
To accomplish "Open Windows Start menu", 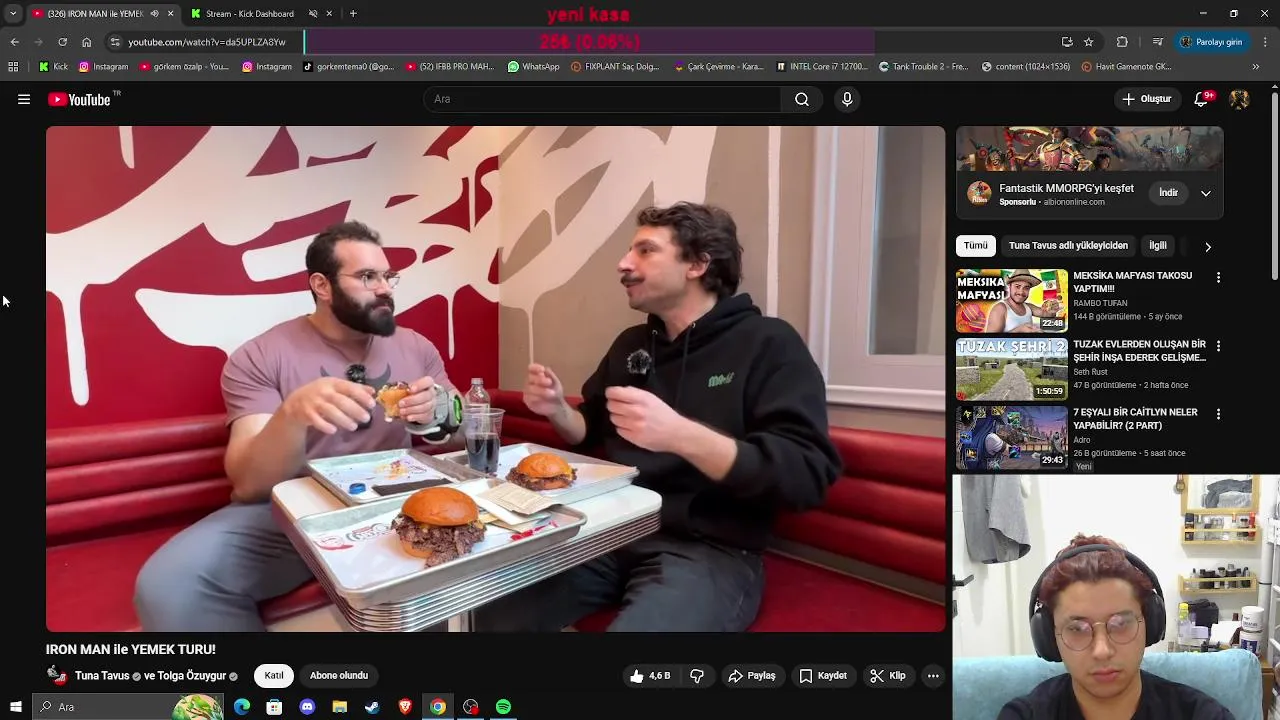I will pyautogui.click(x=15, y=707).
